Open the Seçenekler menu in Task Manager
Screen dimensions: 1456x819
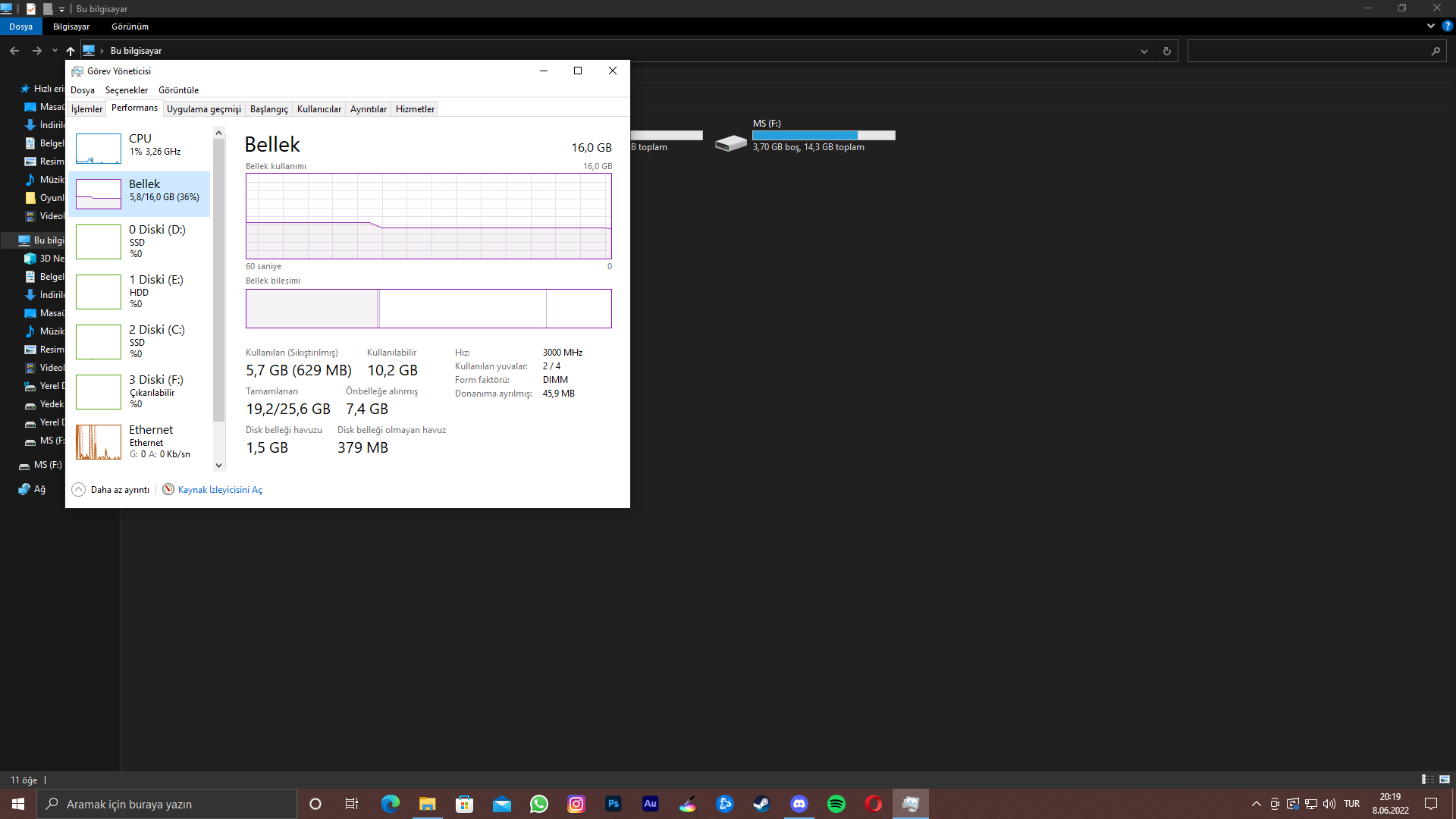tap(126, 90)
